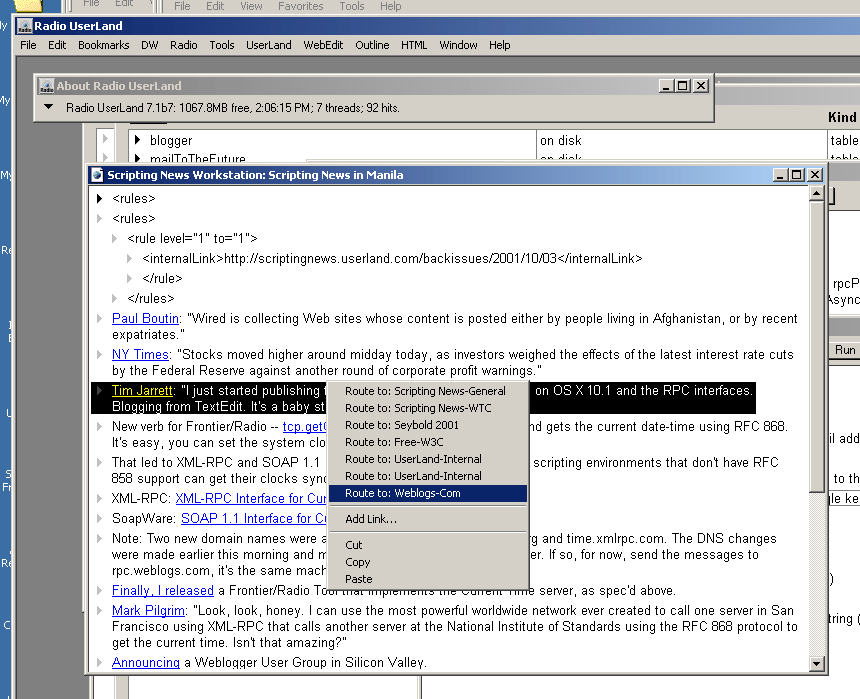Open the WebEdit menu
Screen dimensions: 860x699
coord(323,45)
